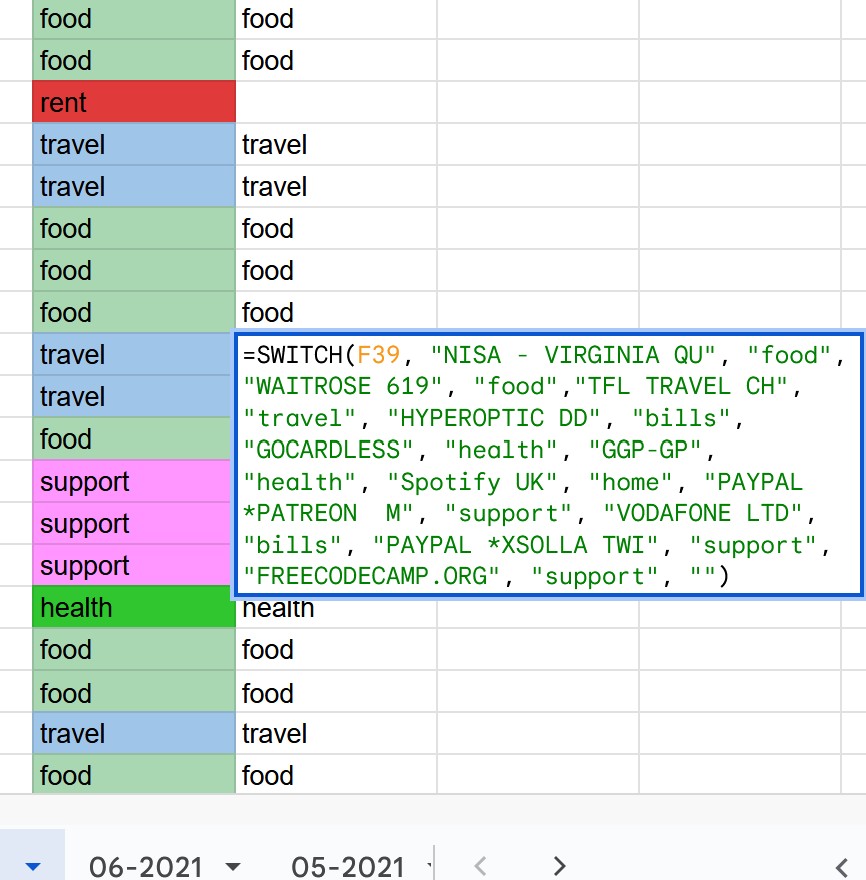Viewport: 866px width, 880px height.
Task: Click inside the SWITCH formula editor
Action: (x=549, y=465)
